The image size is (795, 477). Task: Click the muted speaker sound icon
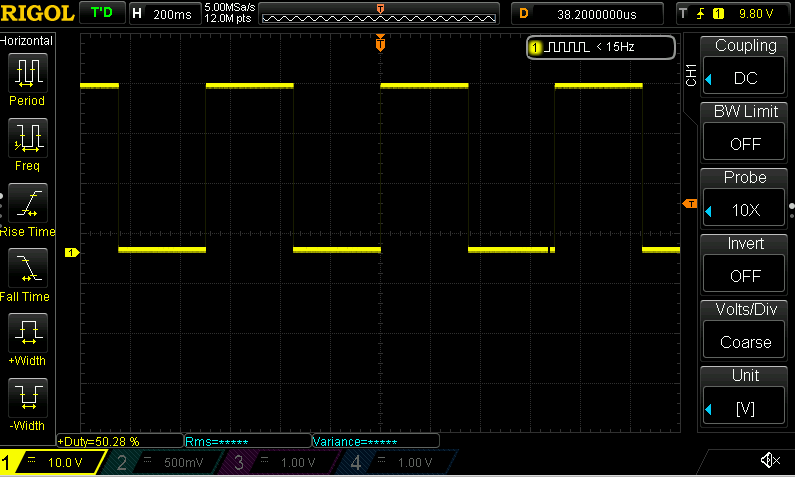[x=770, y=460]
